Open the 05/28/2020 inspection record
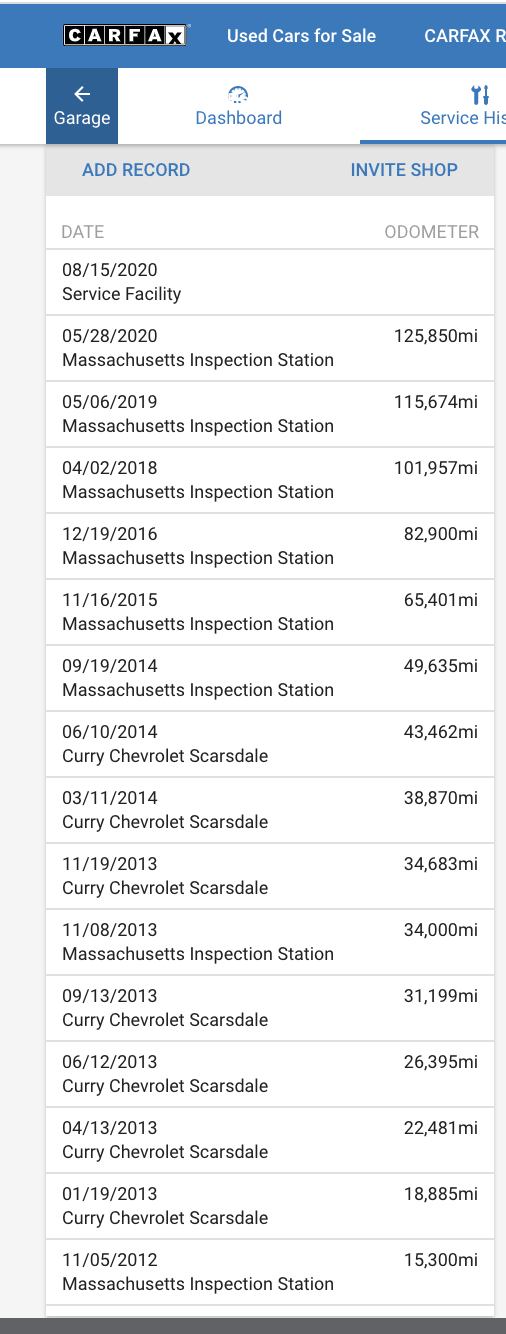The height and width of the screenshot is (1334, 506). 270,348
